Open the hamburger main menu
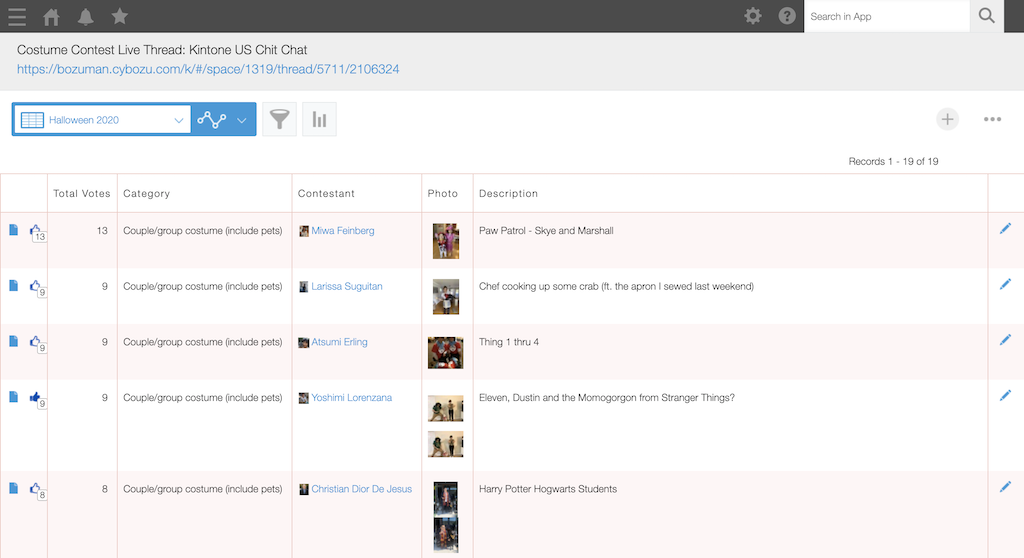Screen dimensions: 1024x558 pos(16,16)
